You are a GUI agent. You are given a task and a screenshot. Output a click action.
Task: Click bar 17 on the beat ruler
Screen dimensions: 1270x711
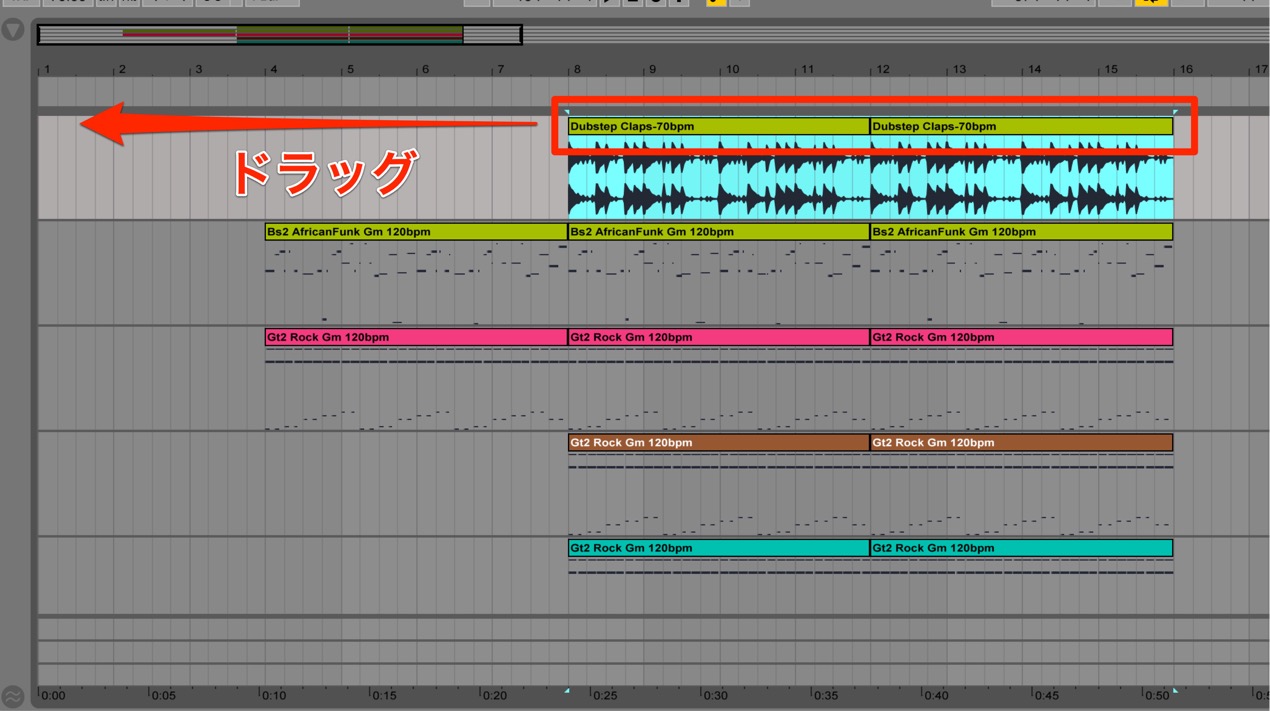[1261, 69]
